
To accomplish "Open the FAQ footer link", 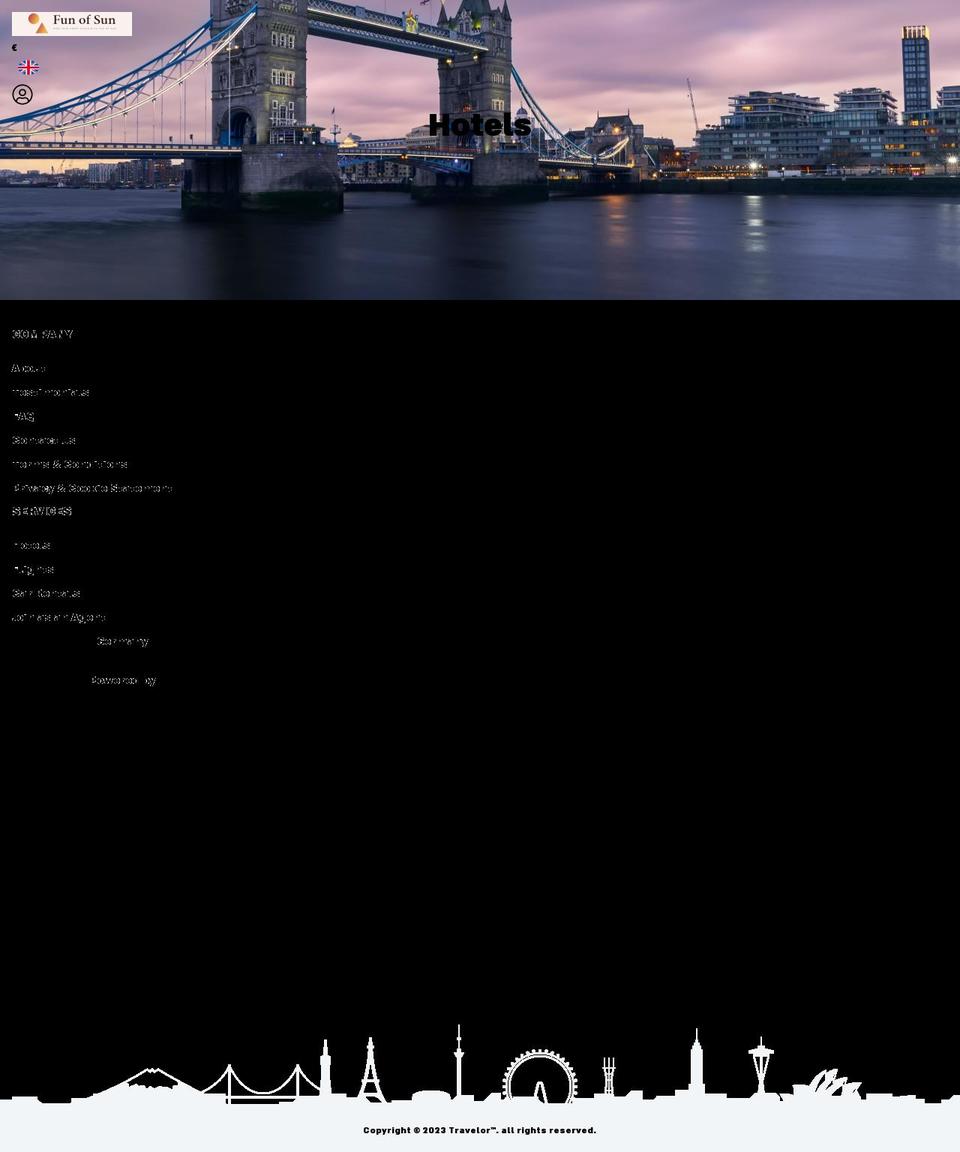I will pos(24,417).
